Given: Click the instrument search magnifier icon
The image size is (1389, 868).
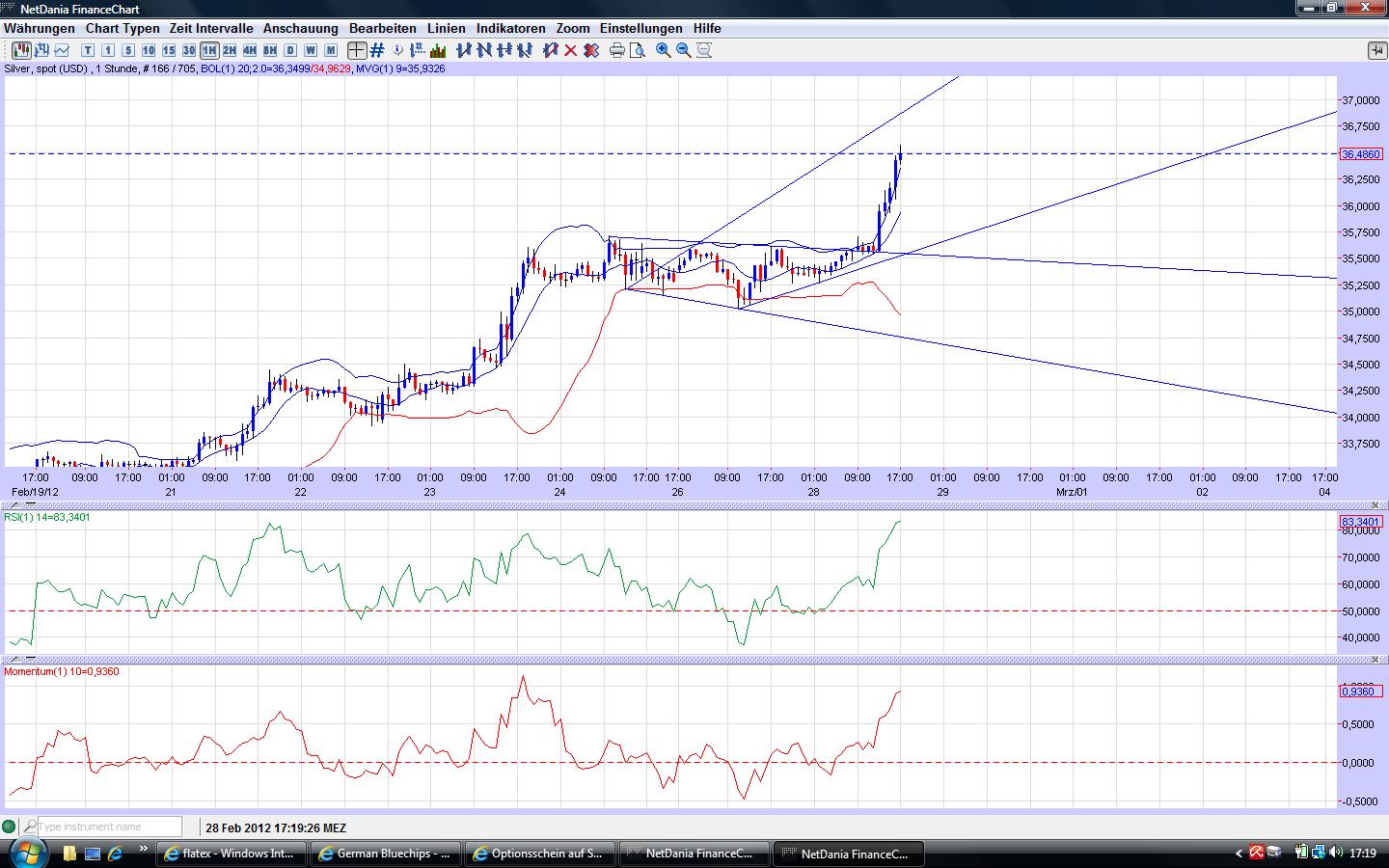Looking at the screenshot, I should pos(30,827).
